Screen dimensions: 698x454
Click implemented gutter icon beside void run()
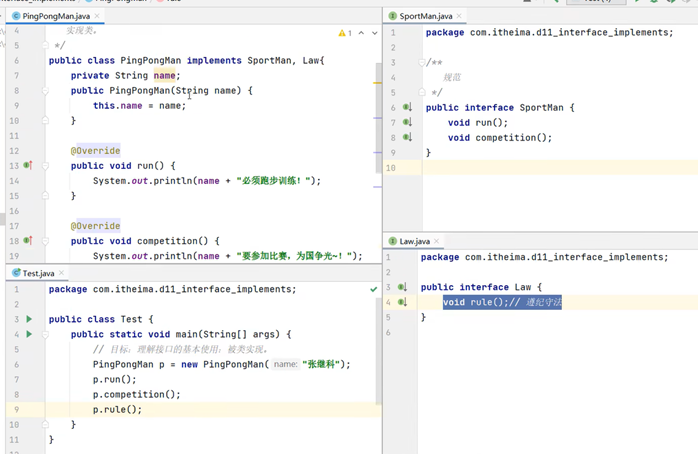tap(407, 122)
